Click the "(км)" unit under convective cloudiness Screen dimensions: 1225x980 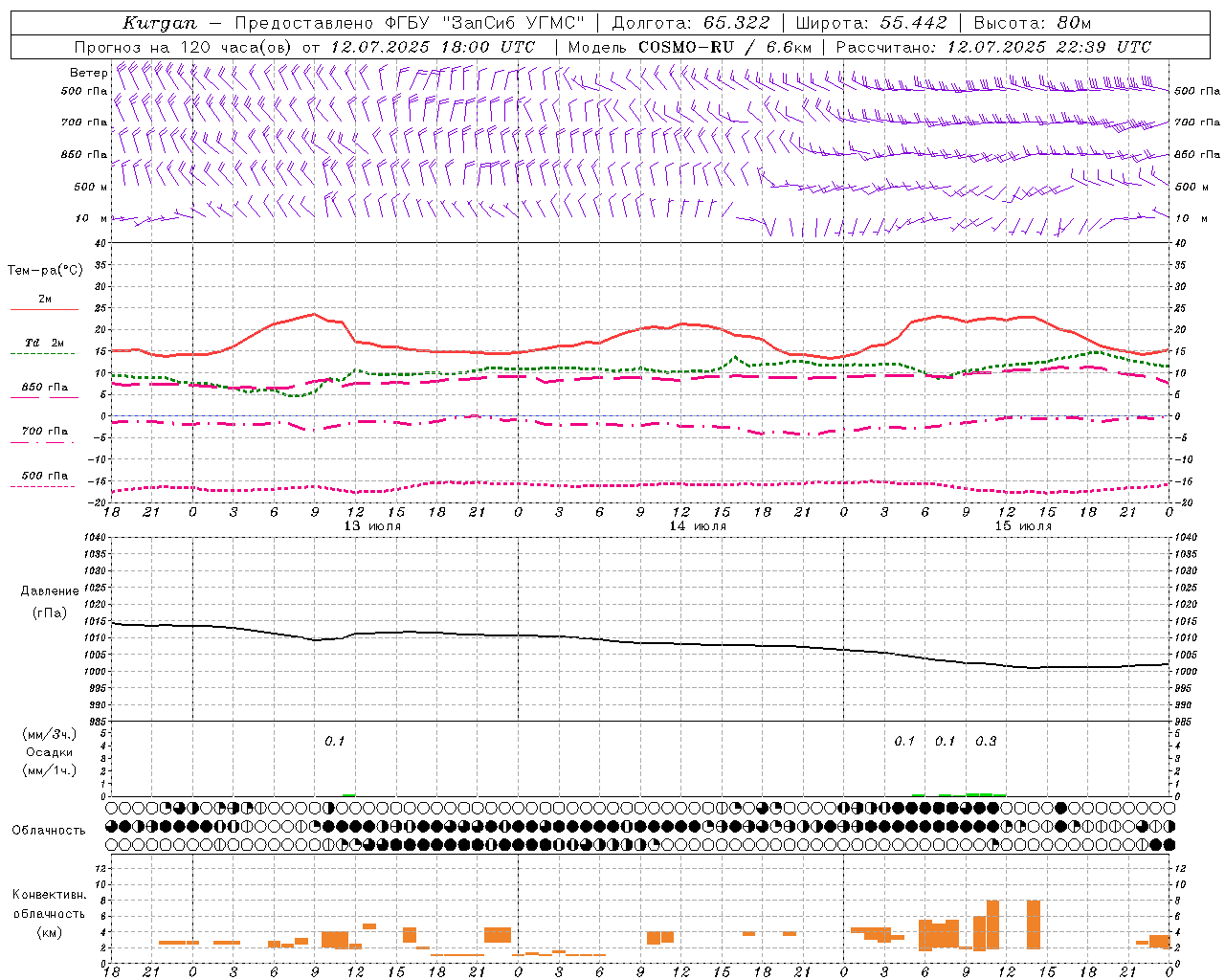tap(49, 931)
